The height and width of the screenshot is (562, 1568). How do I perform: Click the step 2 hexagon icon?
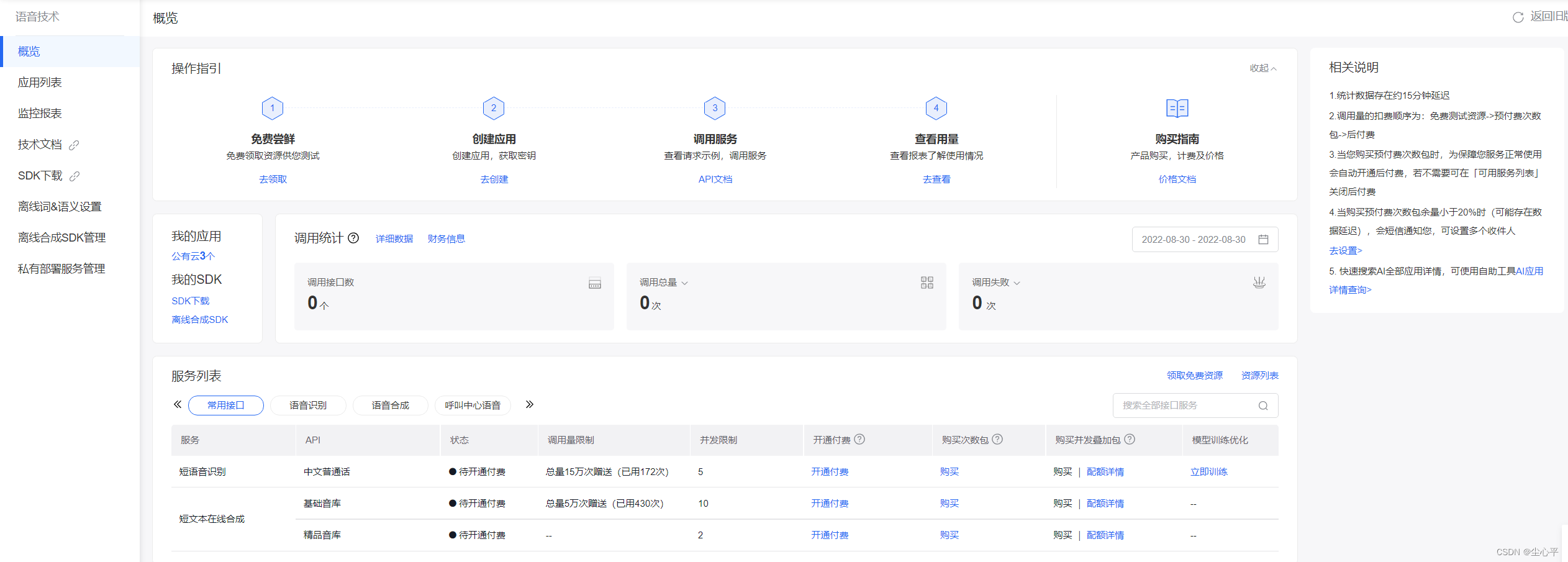494,108
